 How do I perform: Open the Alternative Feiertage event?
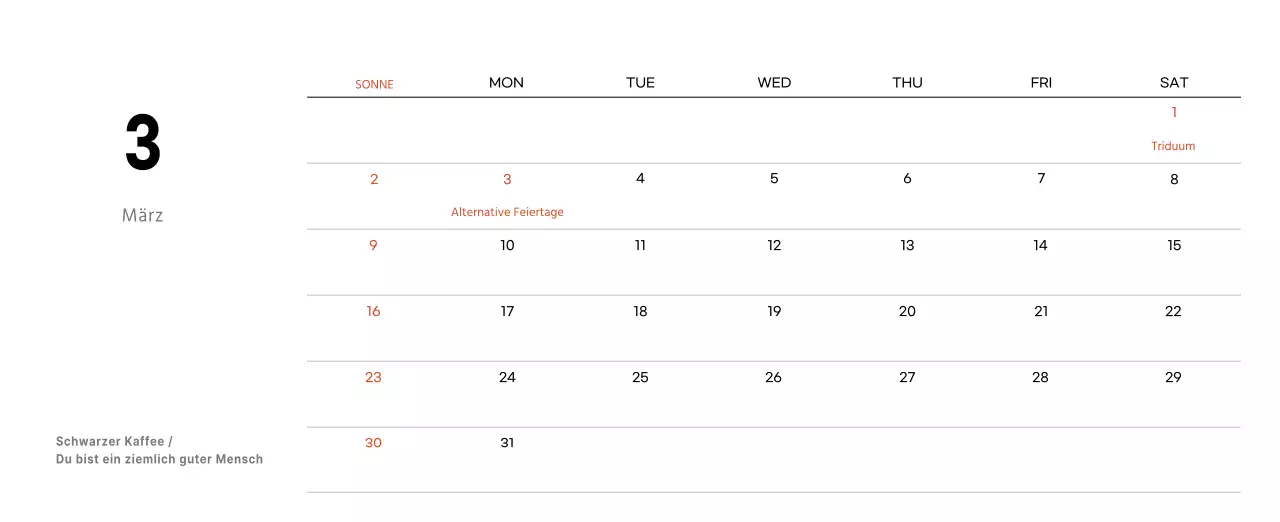[x=507, y=212]
